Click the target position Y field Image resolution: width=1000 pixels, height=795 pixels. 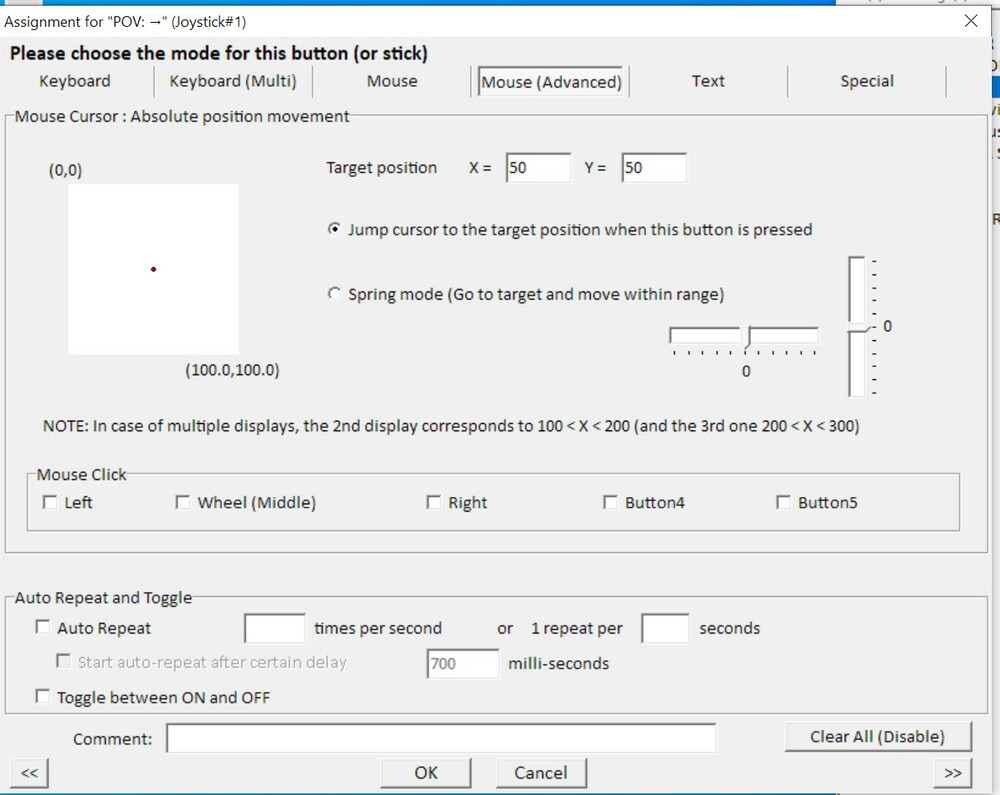654,168
